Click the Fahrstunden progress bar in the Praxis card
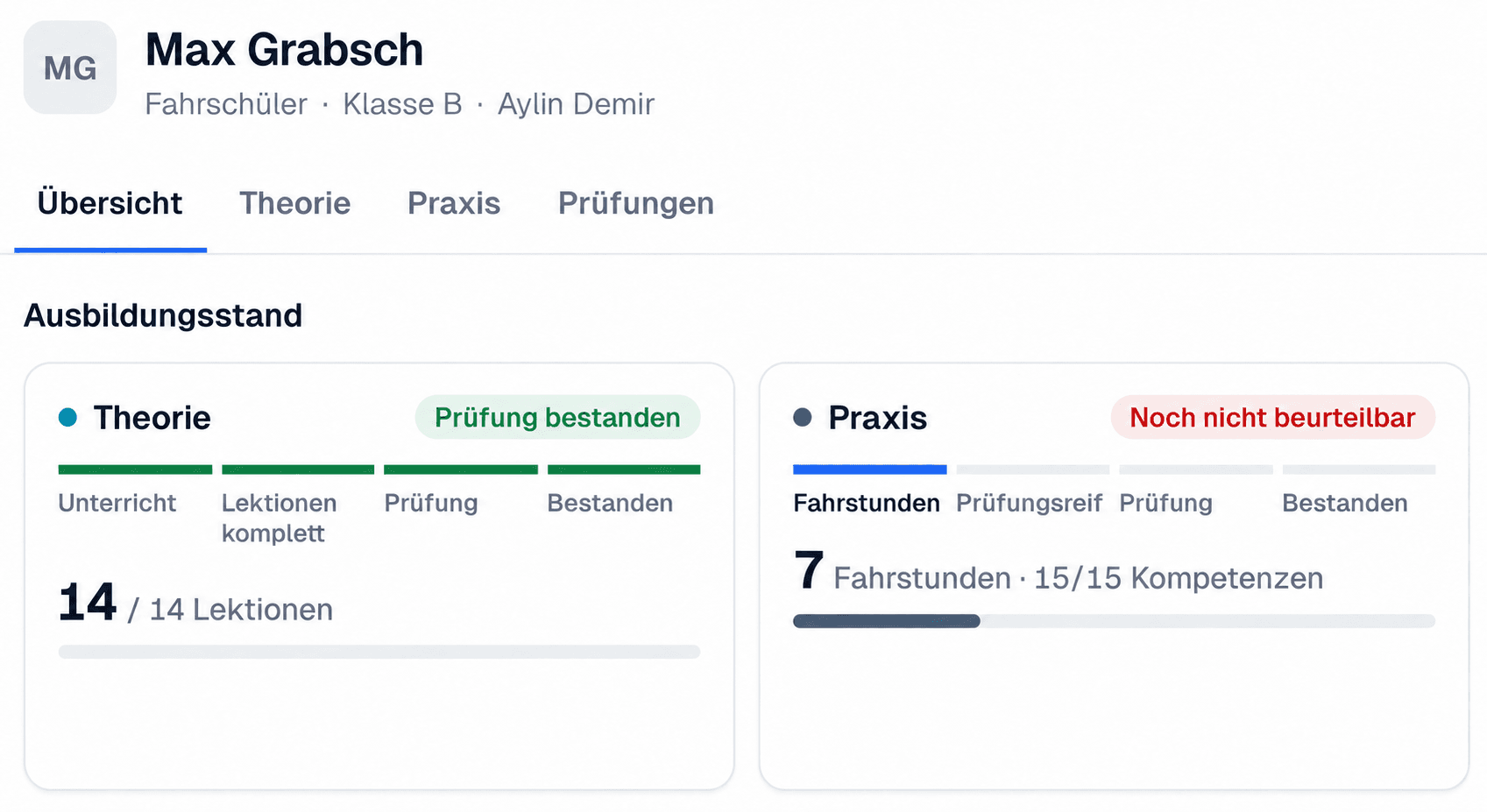This screenshot has height=812, width=1487. coord(1114,621)
